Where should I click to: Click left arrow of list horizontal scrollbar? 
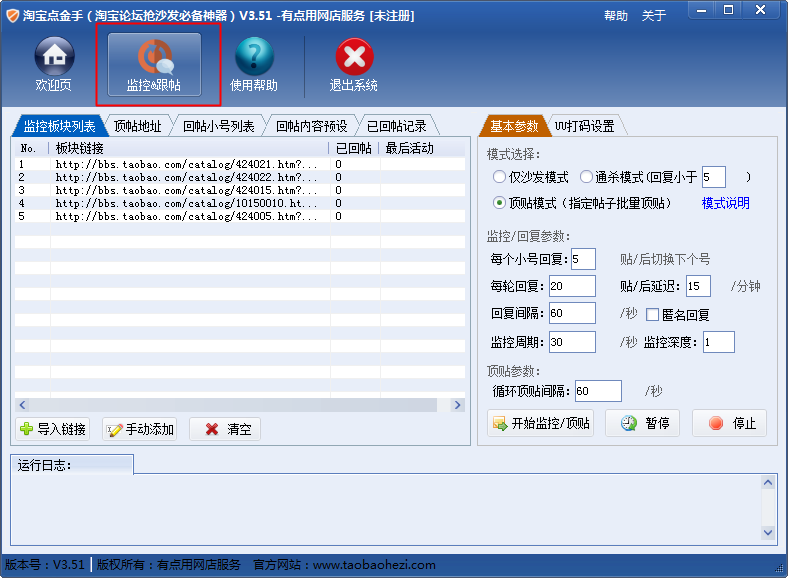22,405
